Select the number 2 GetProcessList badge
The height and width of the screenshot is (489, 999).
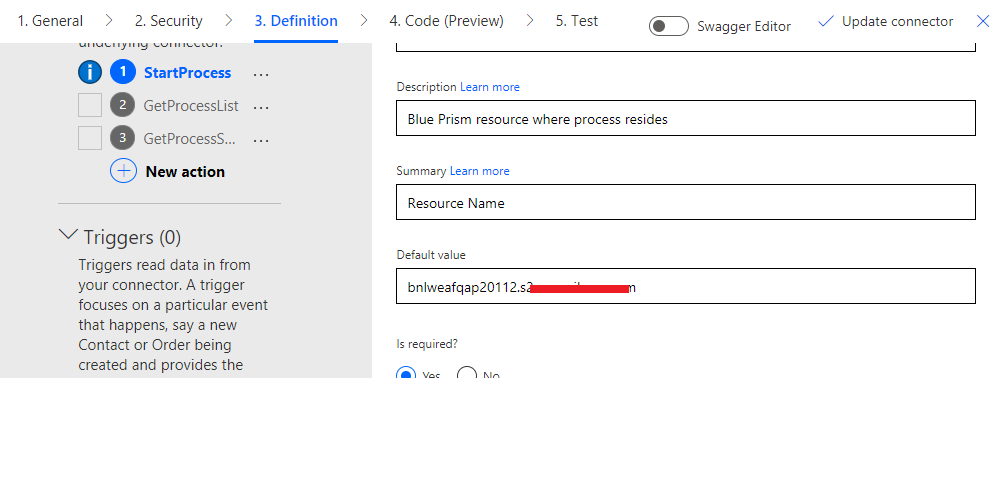tap(122, 105)
